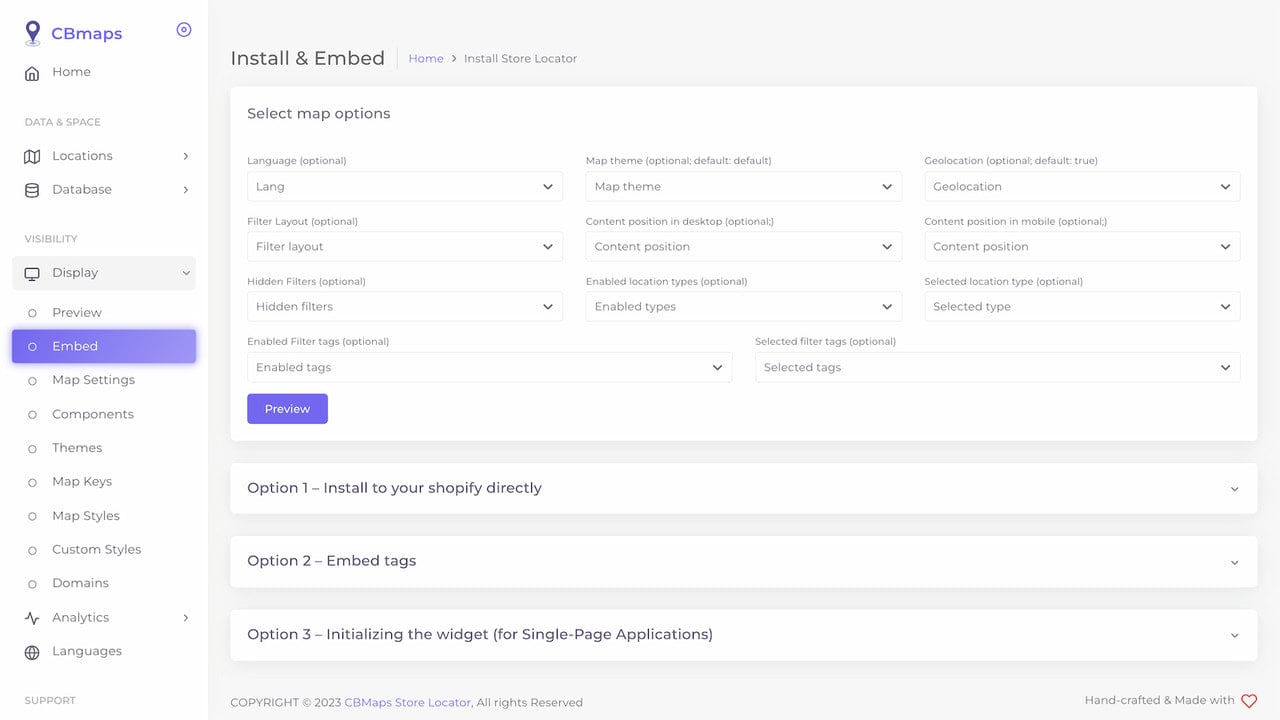Open mobile Content position dropdown
The image size is (1280, 720).
coord(1082,246)
